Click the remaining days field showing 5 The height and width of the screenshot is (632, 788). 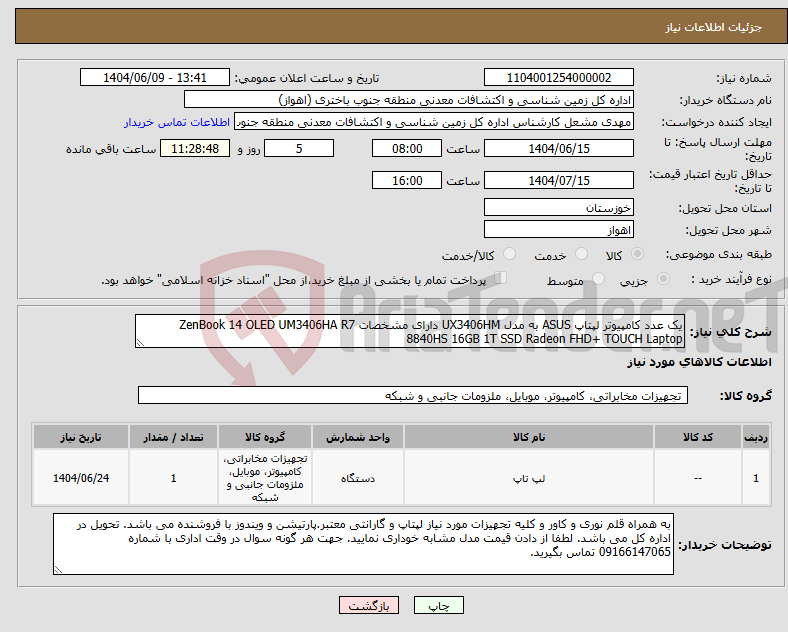tap(299, 149)
